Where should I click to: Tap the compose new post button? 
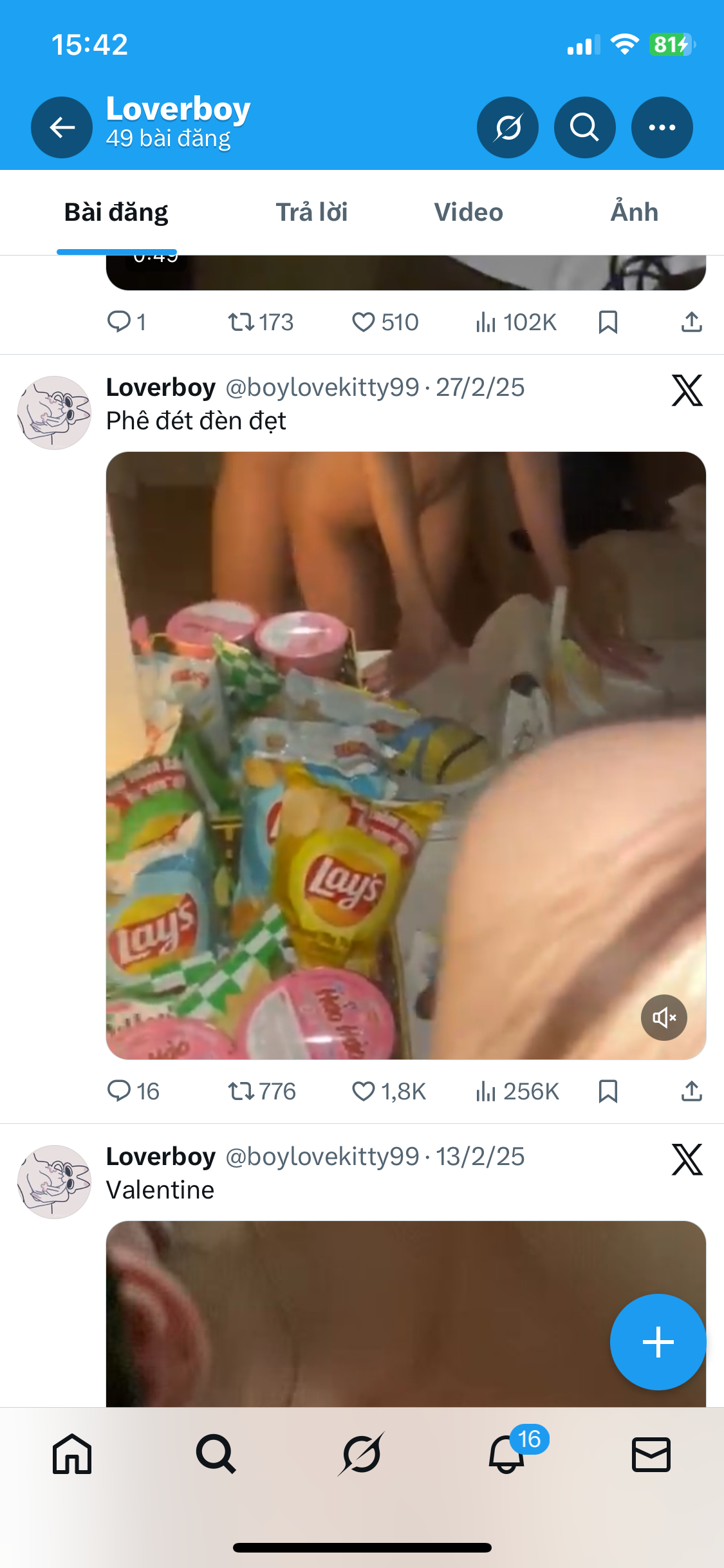coord(658,1342)
